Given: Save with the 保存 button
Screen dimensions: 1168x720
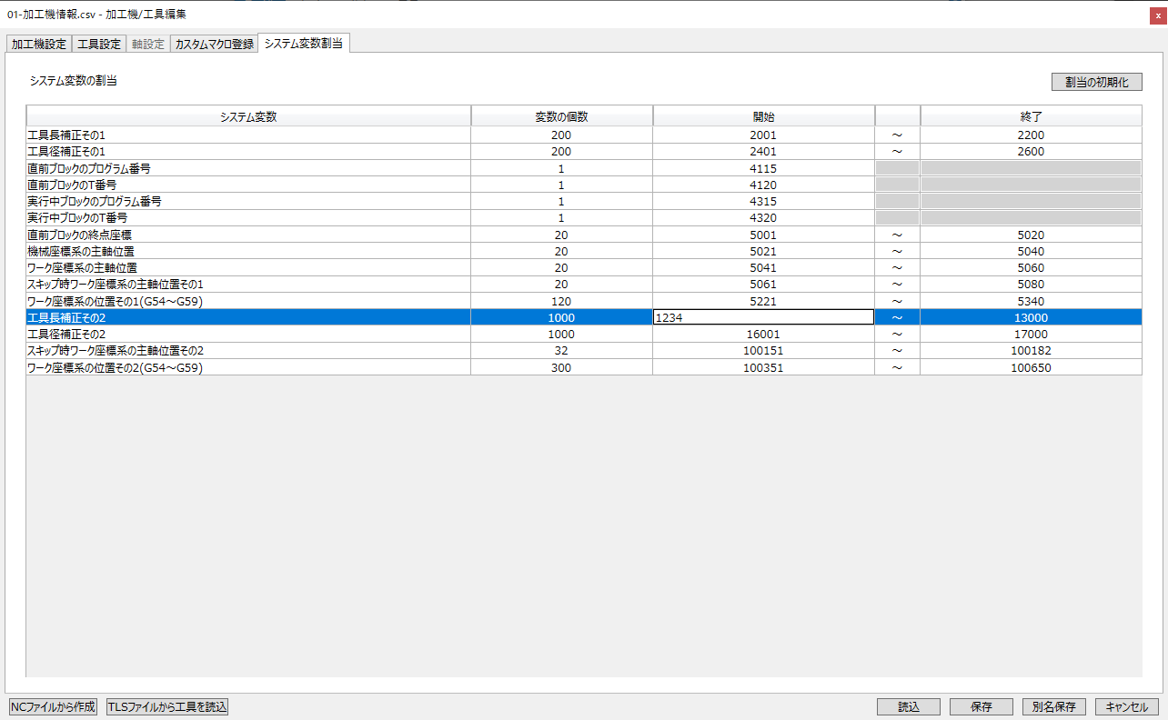Looking at the screenshot, I should [x=981, y=707].
